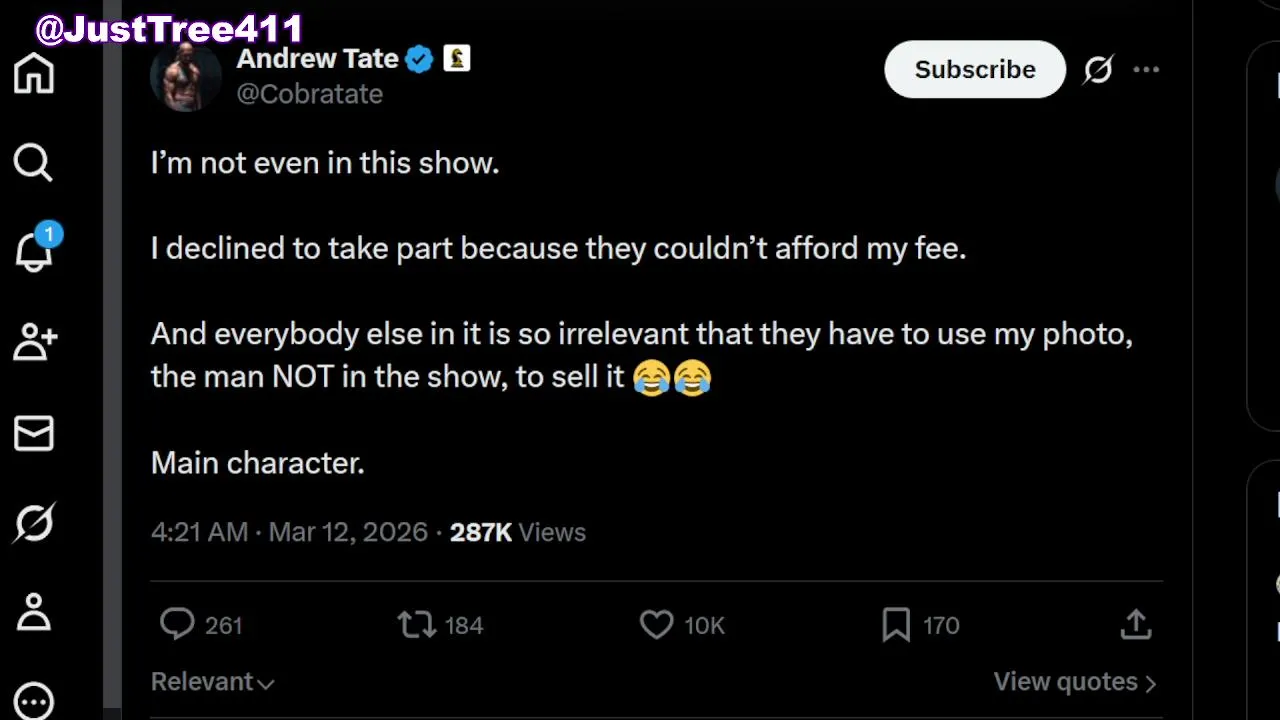The height and width of the screenshot is (720, 1280).
Task: Click the Subscribe button
Action: point(975,70)
